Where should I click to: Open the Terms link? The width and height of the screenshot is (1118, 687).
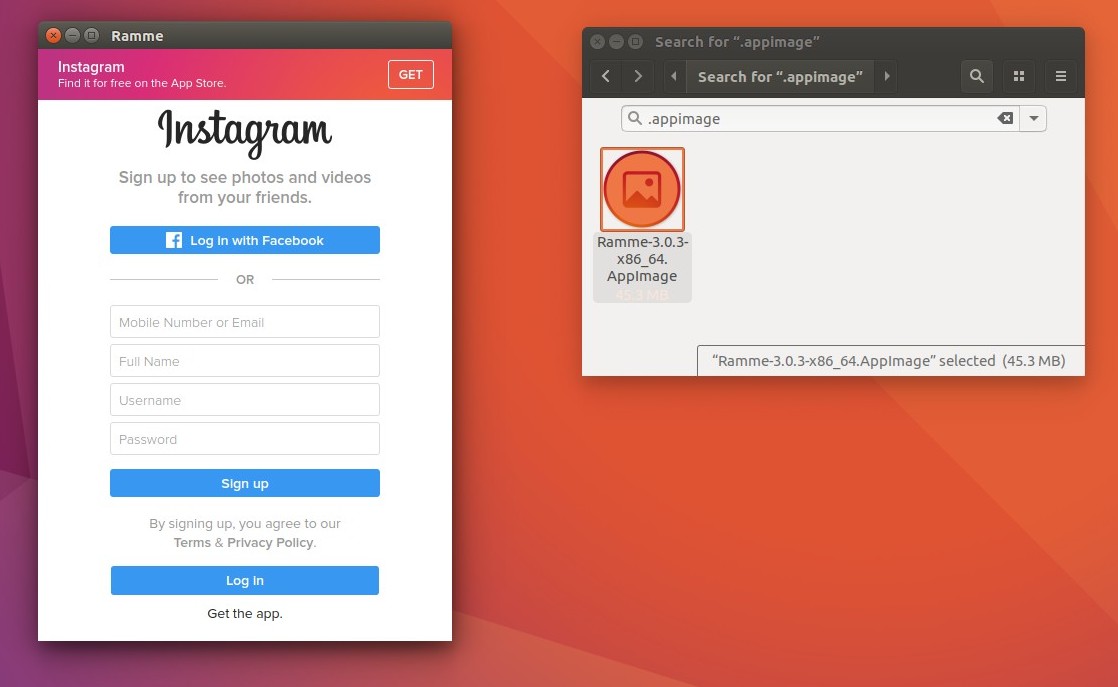[193, 543]
